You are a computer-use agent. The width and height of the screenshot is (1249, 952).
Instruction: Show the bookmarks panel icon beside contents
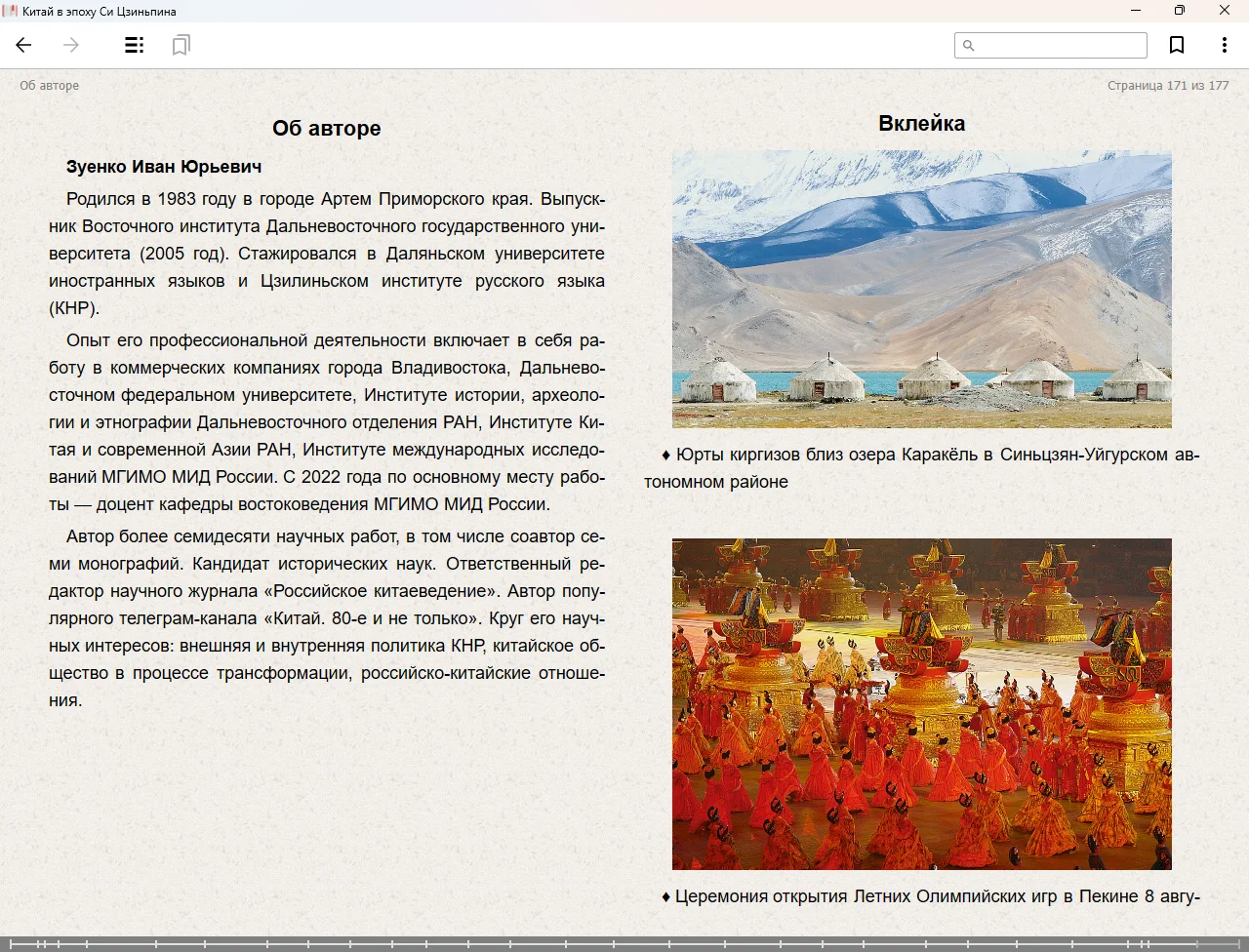coord(181,45)
